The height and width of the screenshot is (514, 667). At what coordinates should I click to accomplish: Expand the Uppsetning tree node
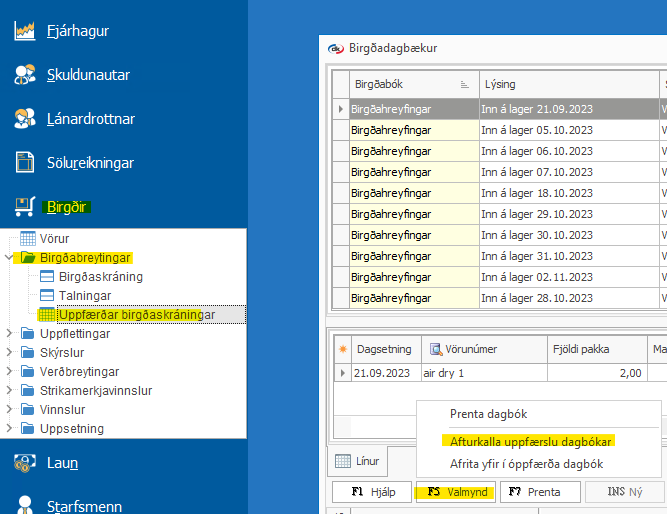pos(9,428)
